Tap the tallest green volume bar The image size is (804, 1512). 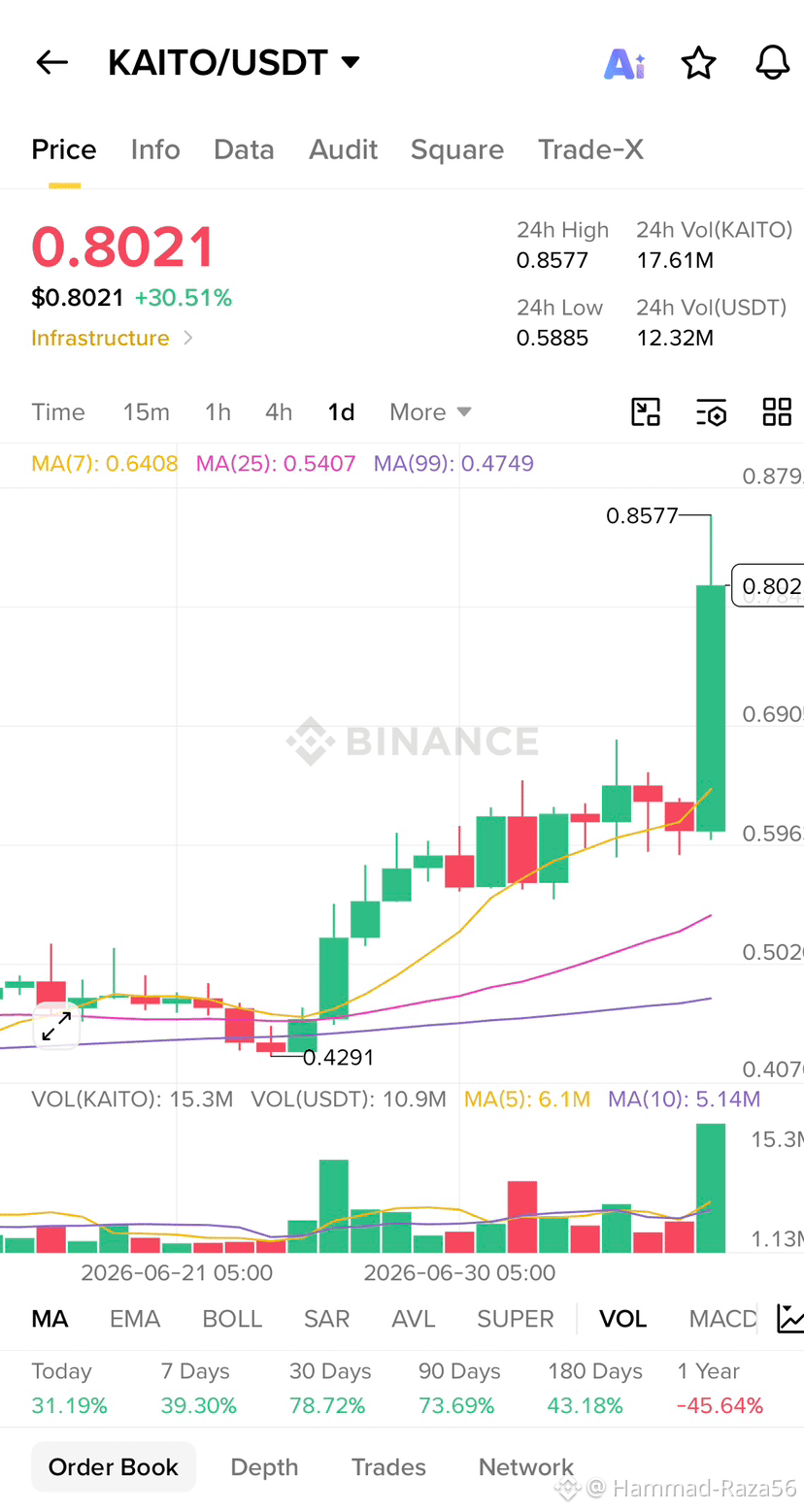(x=711, y=1188)
